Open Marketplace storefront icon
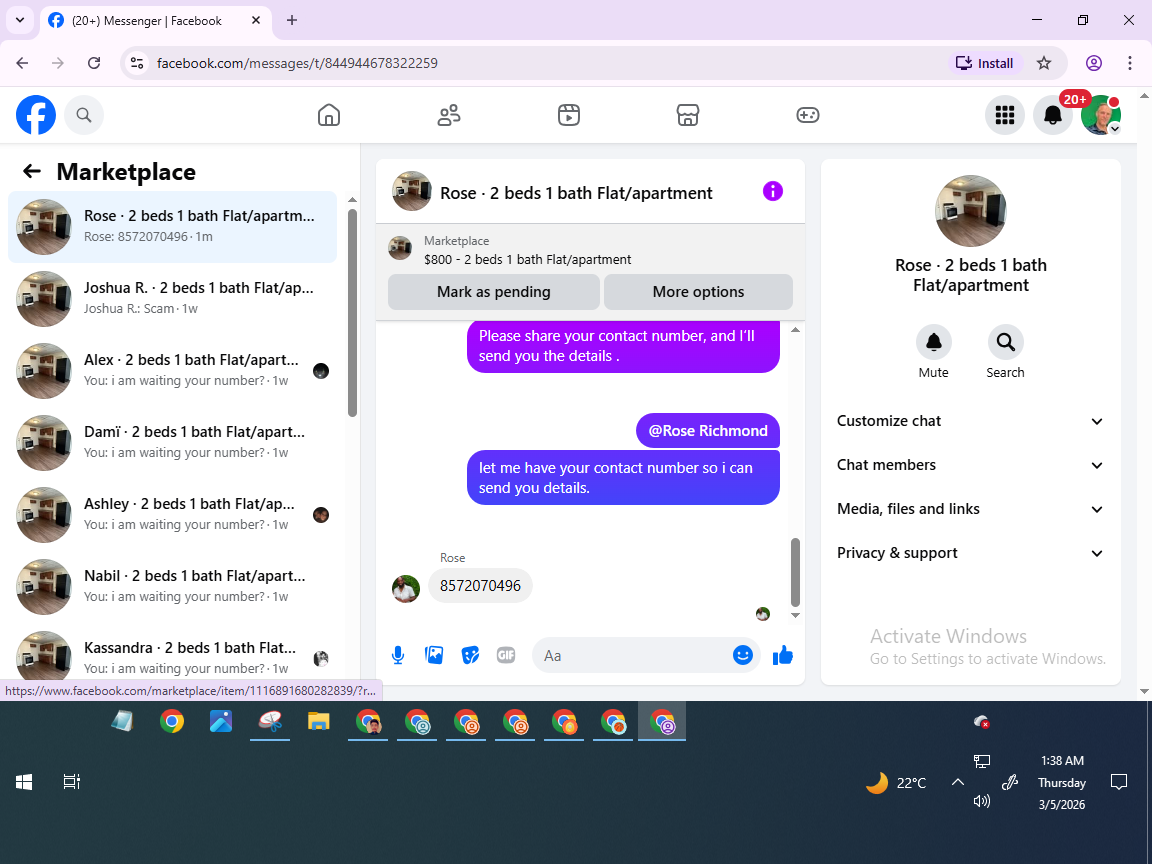Image resolution: width=1152 pixels, height=864 pixels. click(688, 115)
